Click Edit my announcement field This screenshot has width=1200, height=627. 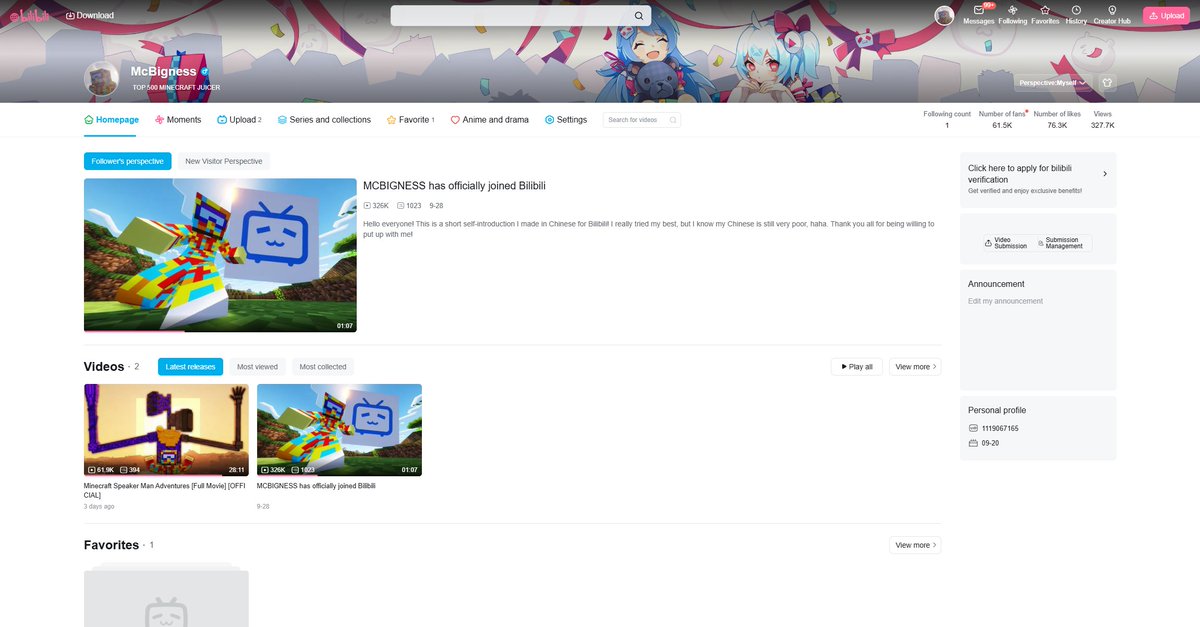coord(1005,301)
